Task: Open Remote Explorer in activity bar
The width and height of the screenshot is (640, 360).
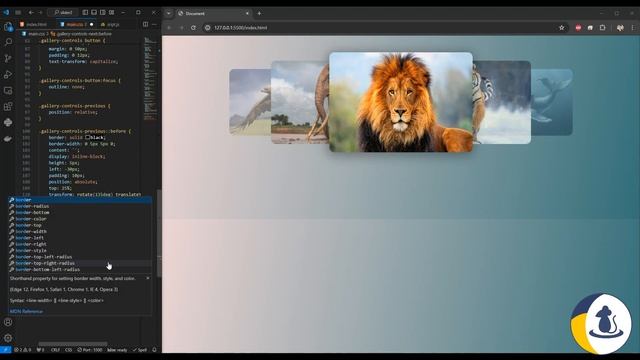Action: coord(8,91)
